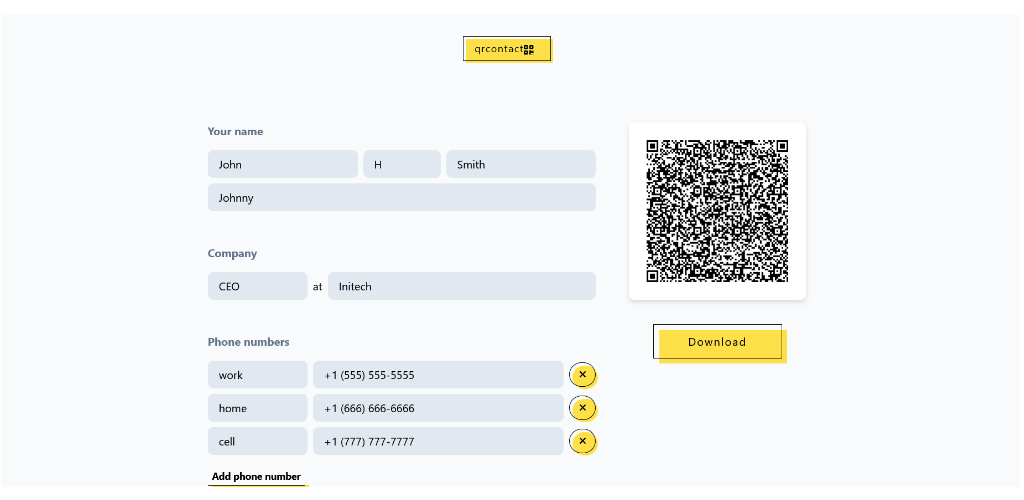This screenshot has height=500, width=1024.
Task: Download the QR code
Action: (x=719, y=343)
